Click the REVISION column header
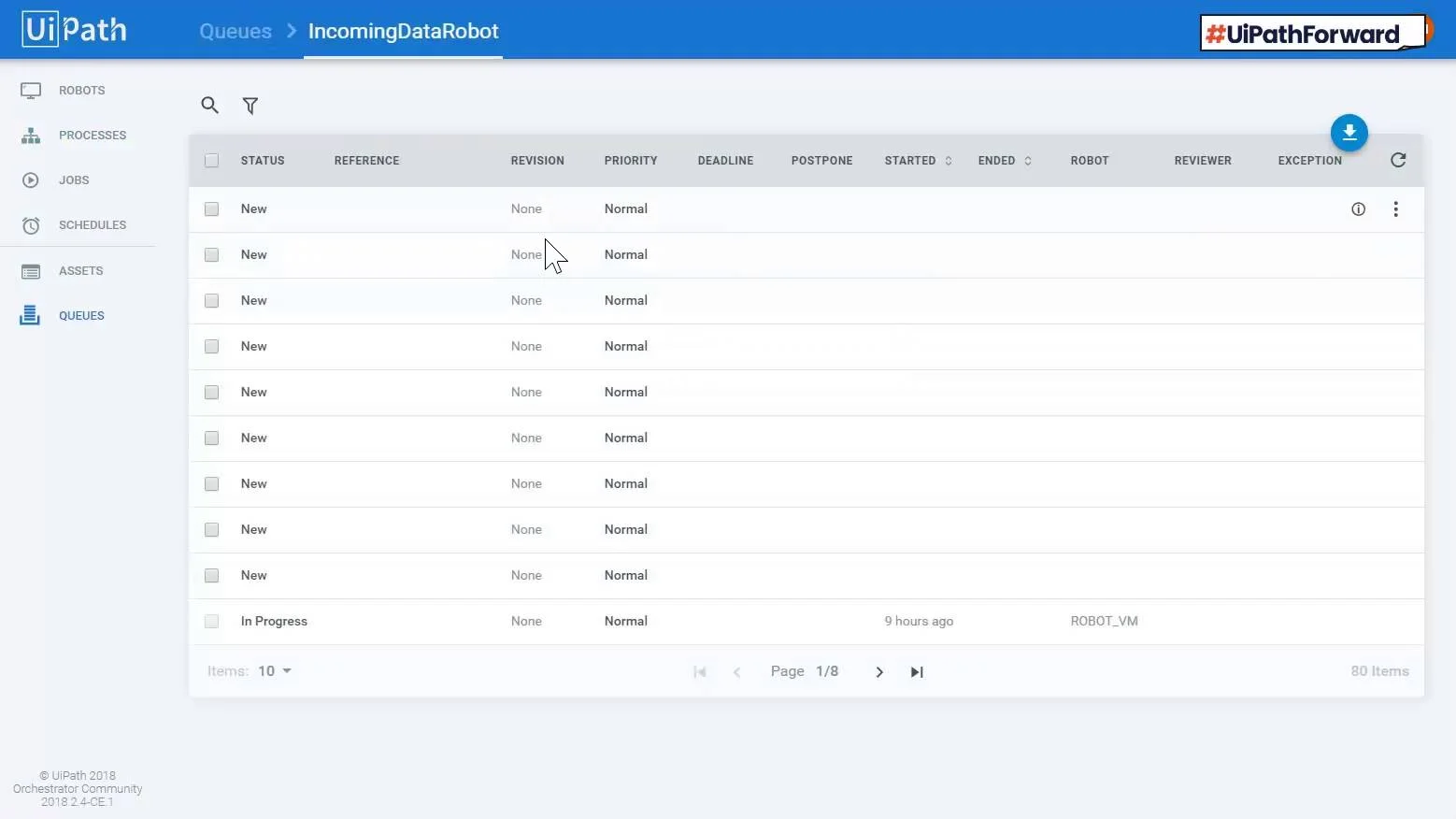Screen dimensions: 1456x819 [x=537, y=161]
